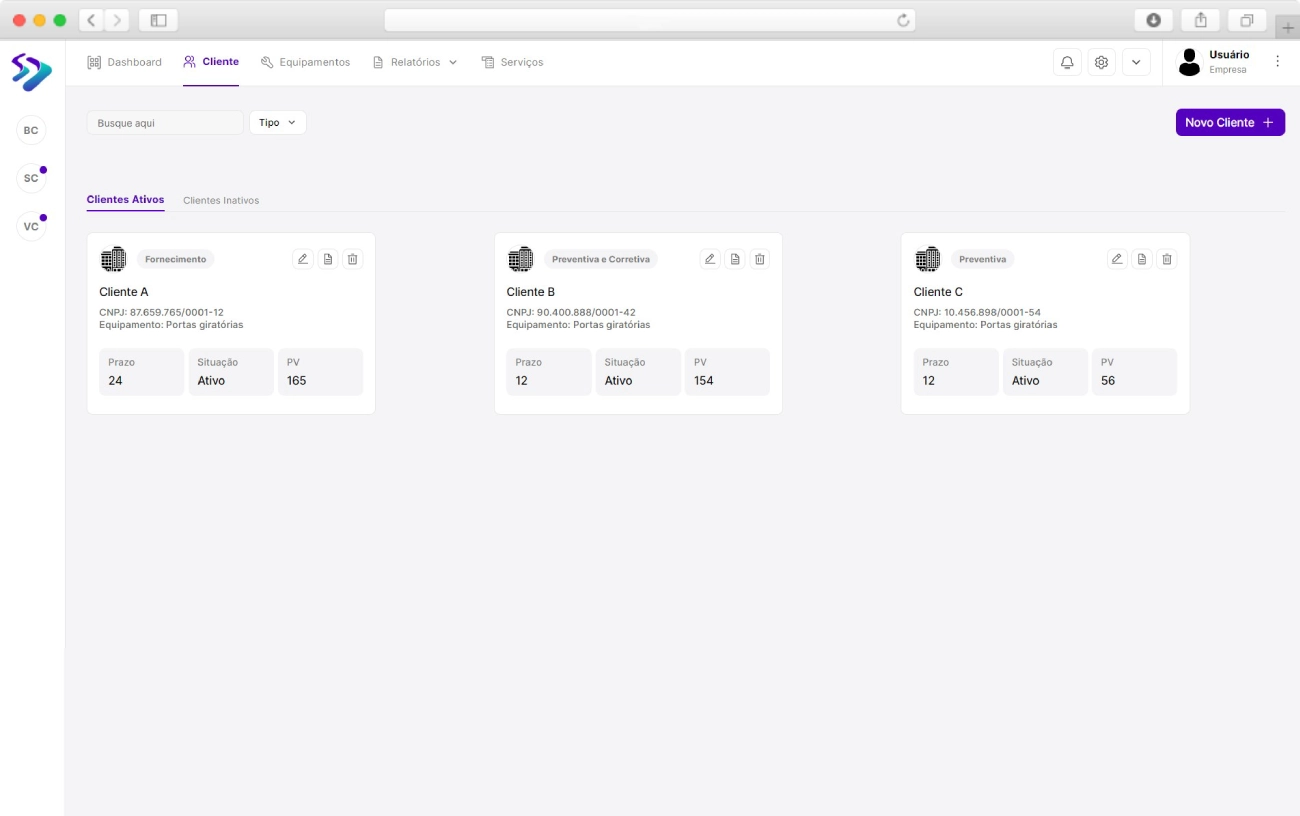Expand the chevron dropdown beside settings gear
Image resolution: width=1300 pixels, height=816 pixels.
point(1136,62)
